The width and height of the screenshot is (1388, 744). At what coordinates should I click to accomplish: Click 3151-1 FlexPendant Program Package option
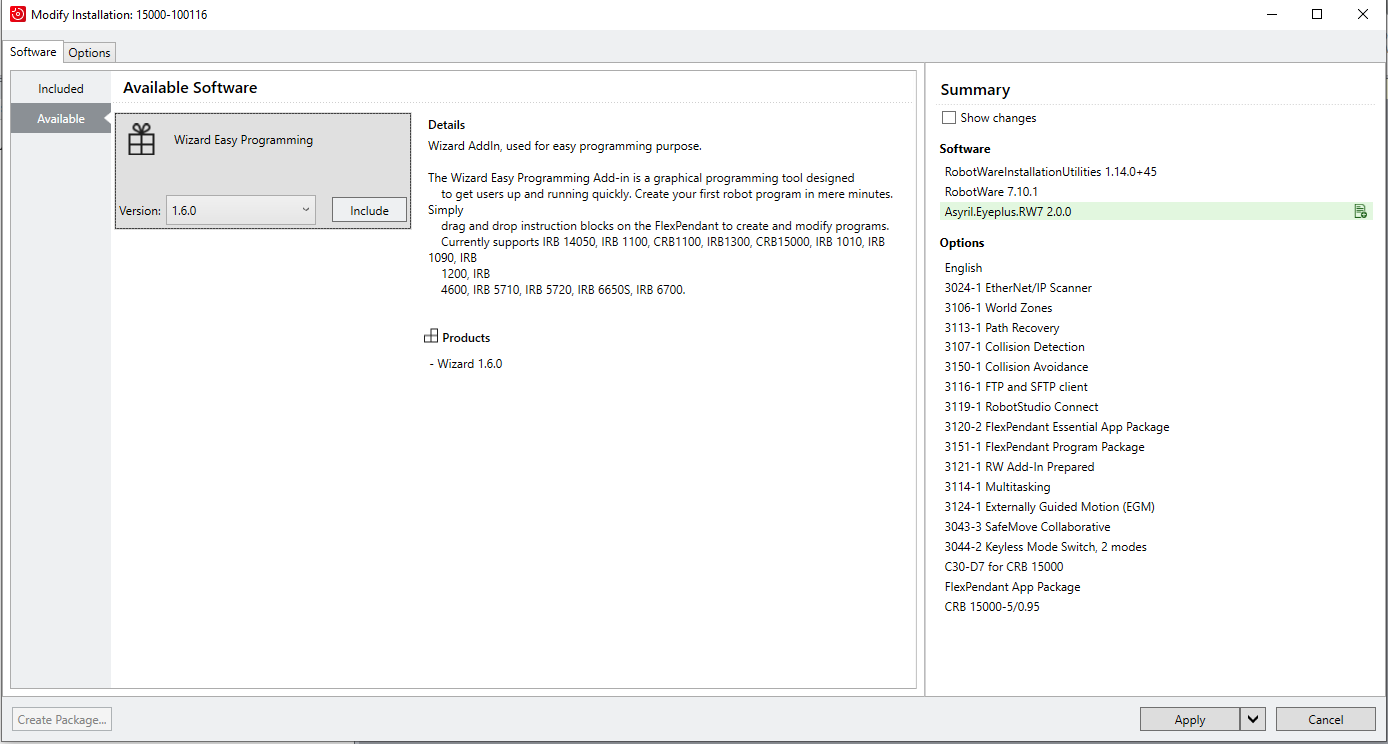click(1045, 447)
